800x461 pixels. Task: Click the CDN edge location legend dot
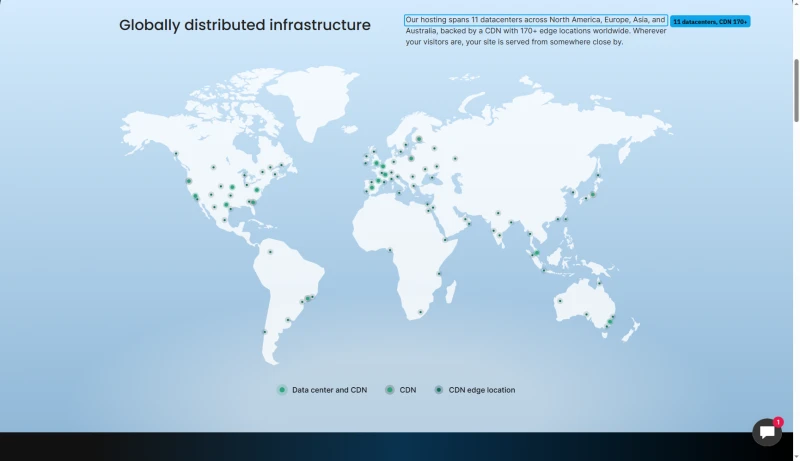[439, 390]
